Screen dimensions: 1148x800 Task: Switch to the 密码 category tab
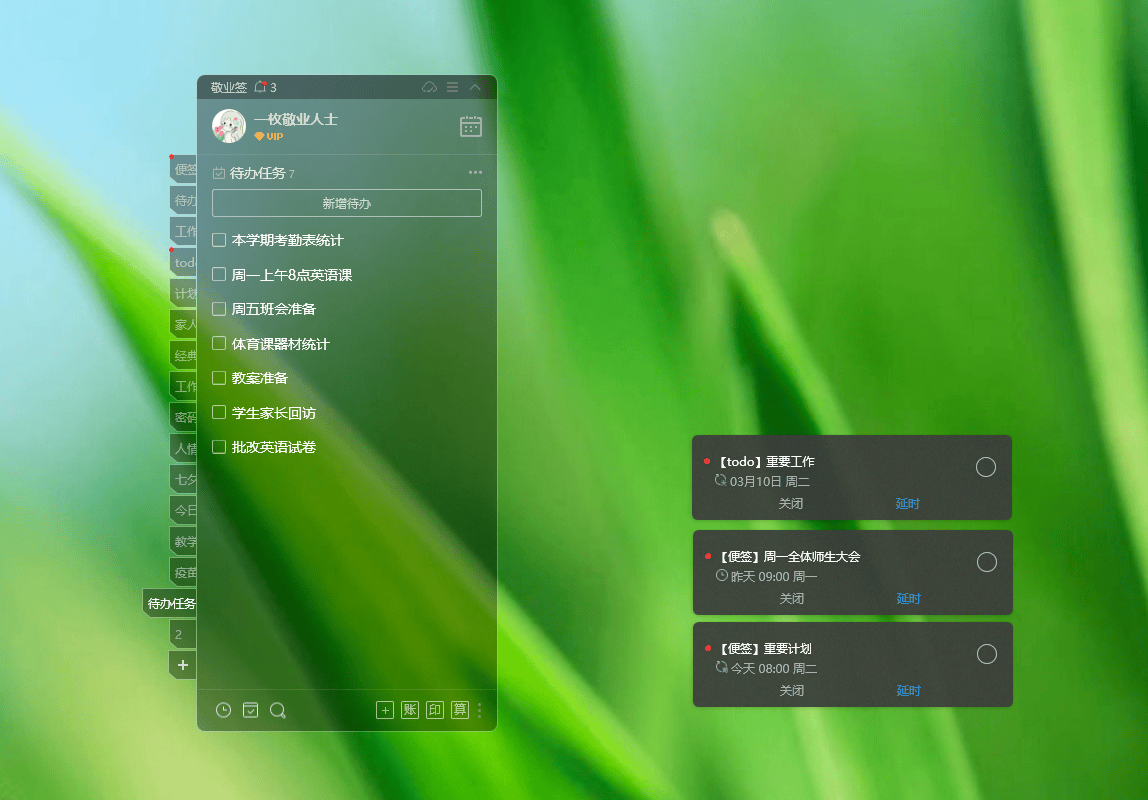pos(184,418)
